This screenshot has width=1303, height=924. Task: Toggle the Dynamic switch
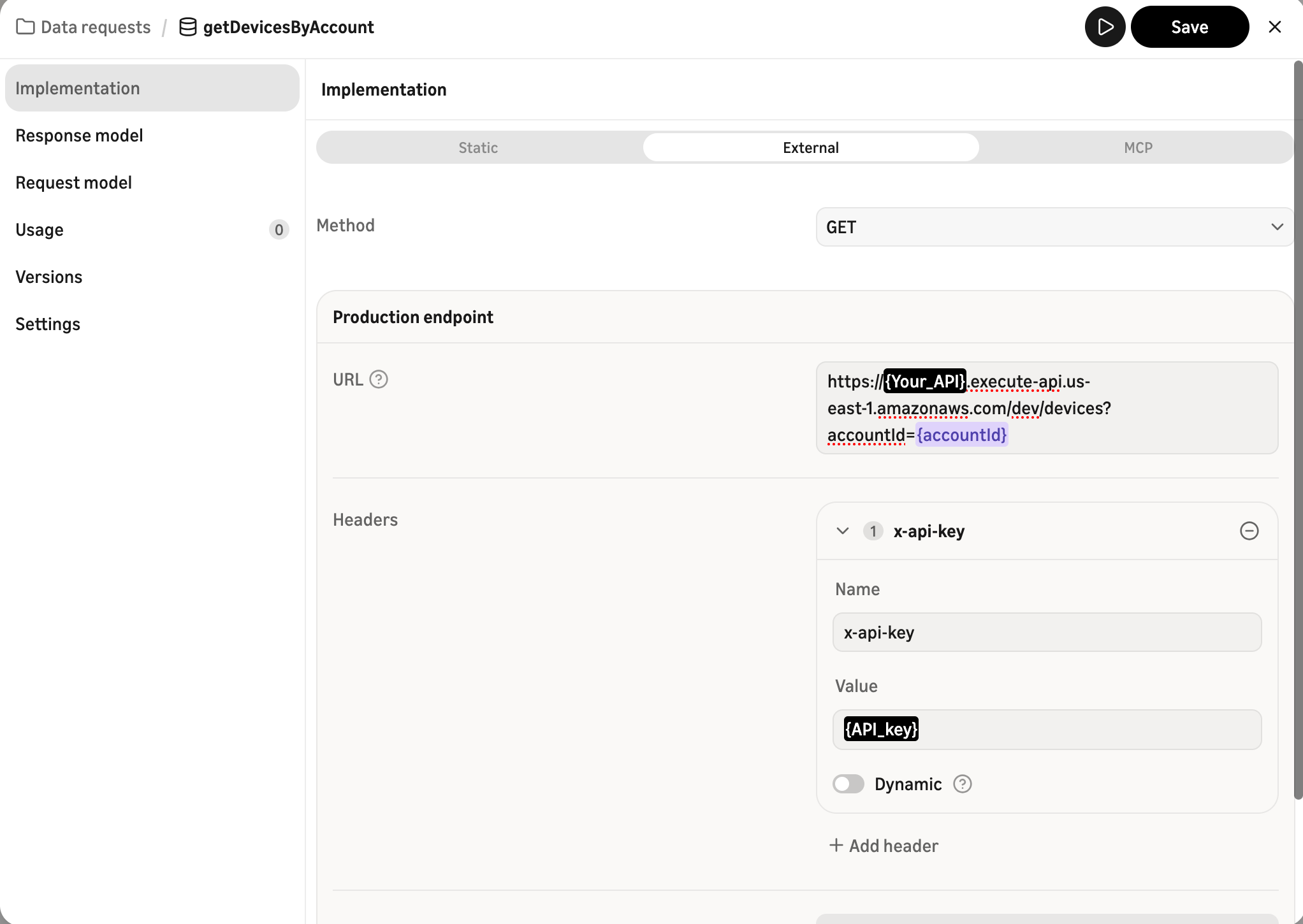[x=848, y=784]
